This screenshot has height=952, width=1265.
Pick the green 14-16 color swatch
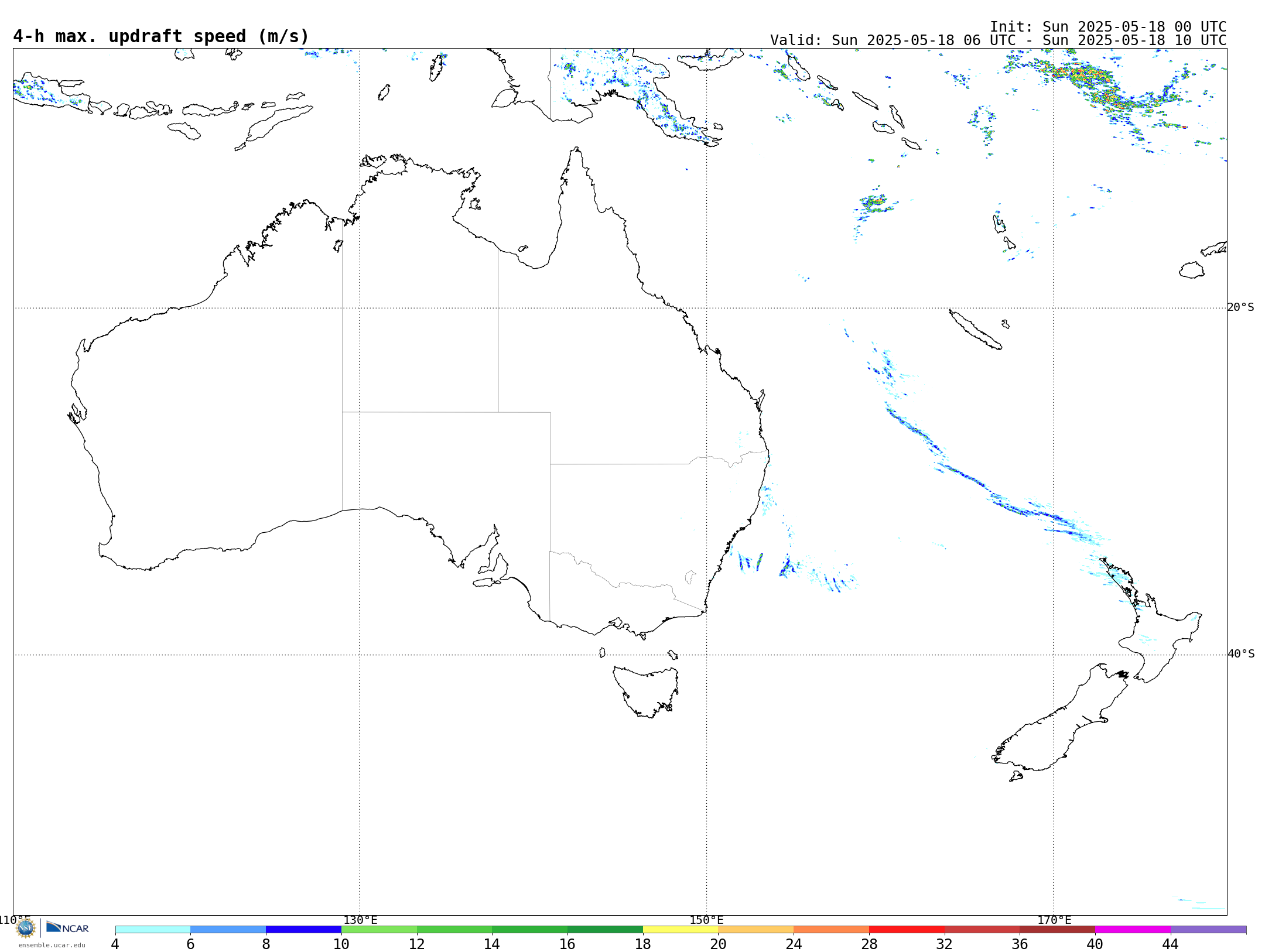pyautogui.click(x=530, y=930)
